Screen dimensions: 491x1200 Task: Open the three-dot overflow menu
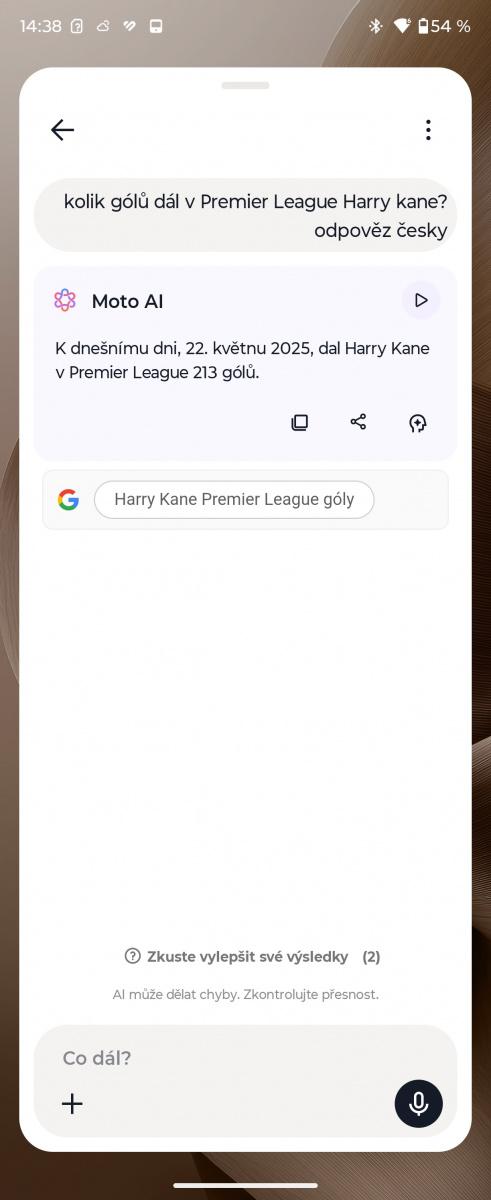(428, 130)
